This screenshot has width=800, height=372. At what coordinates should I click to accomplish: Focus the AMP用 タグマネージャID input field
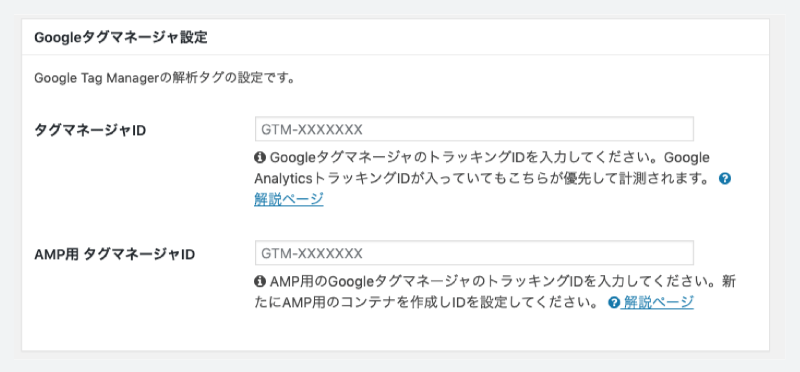[474, 253]
